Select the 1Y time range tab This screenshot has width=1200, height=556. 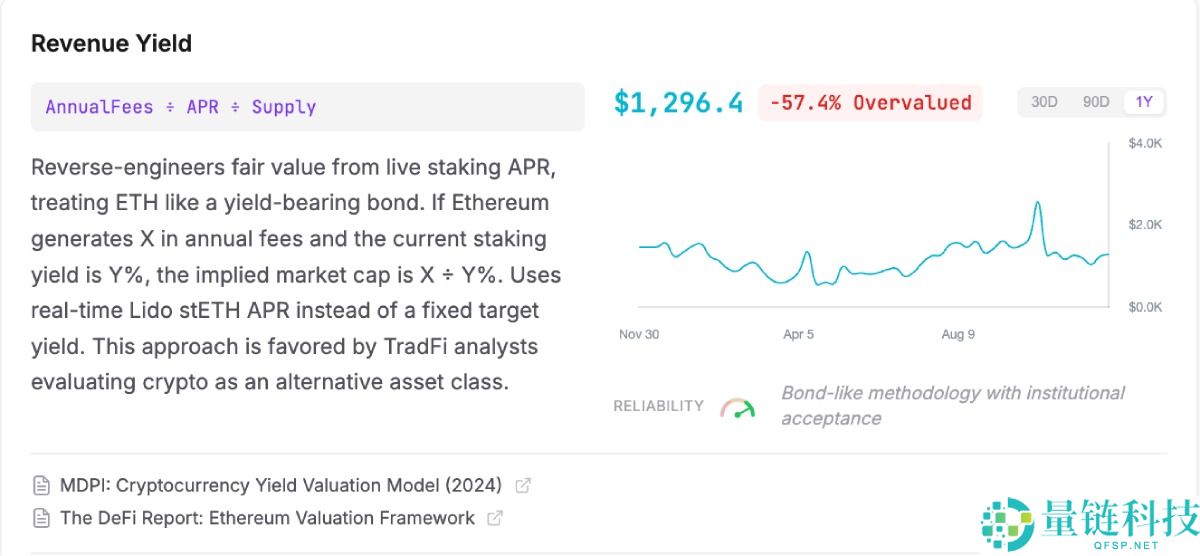pos(1144,102)
